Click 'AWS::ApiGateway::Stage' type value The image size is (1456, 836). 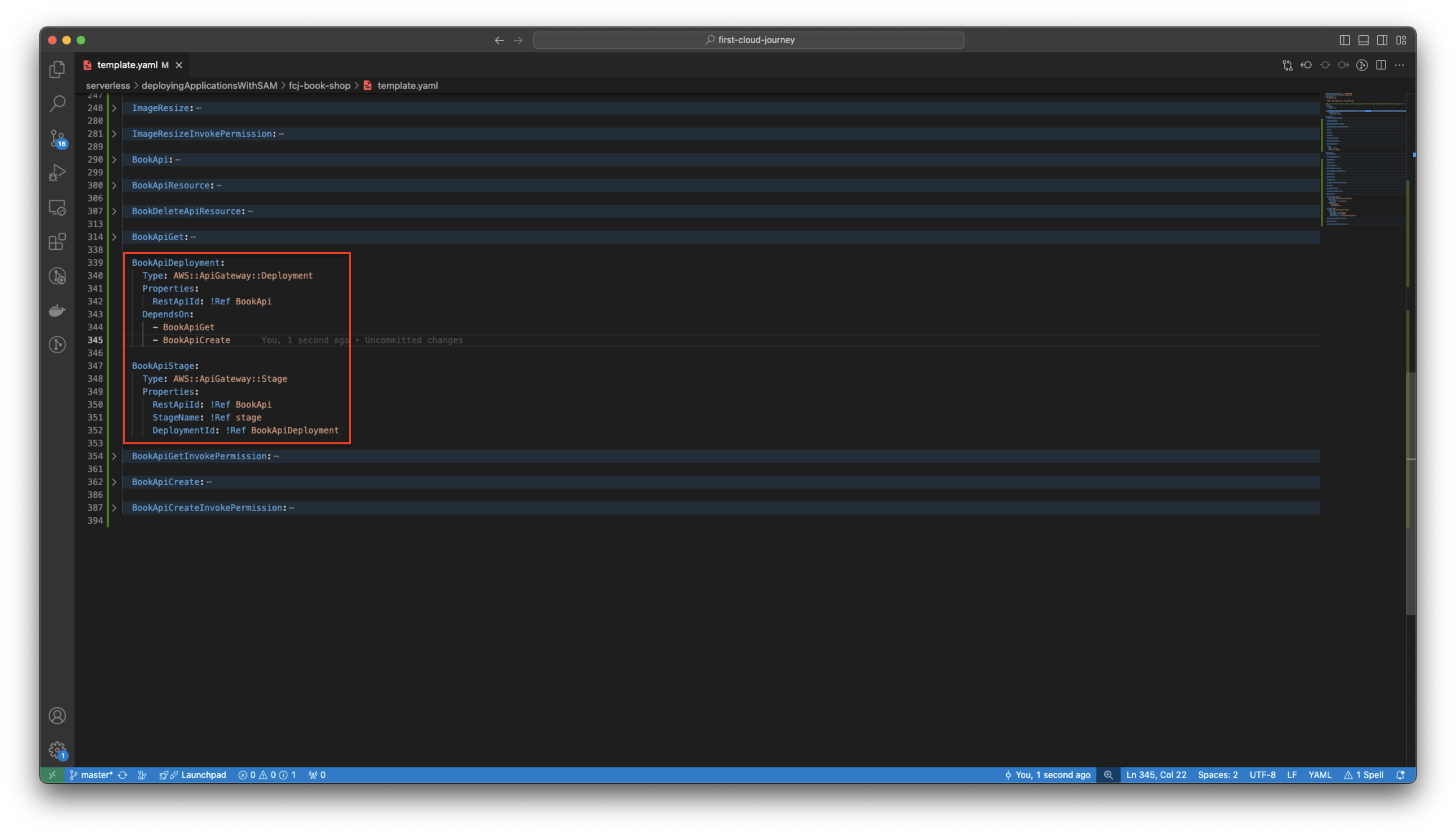click(230, 379)
